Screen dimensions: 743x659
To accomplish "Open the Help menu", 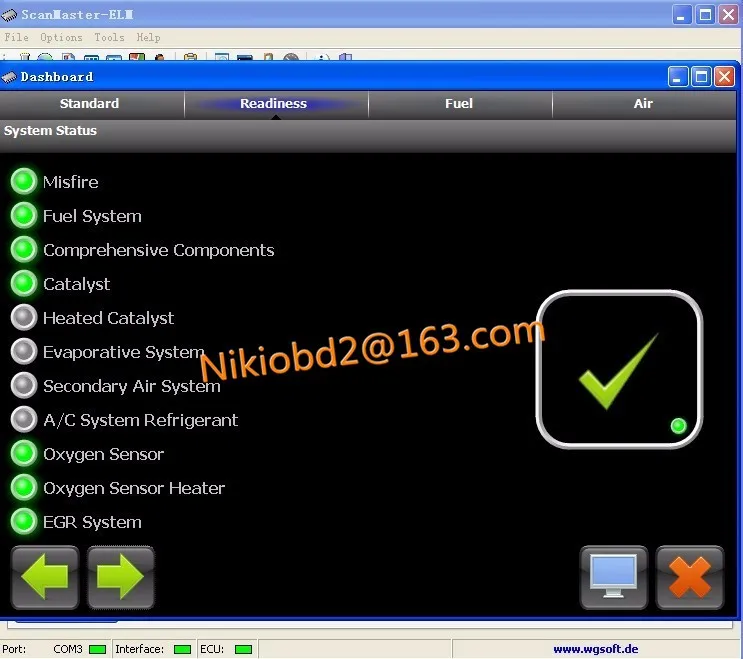I will pos(148,37).
